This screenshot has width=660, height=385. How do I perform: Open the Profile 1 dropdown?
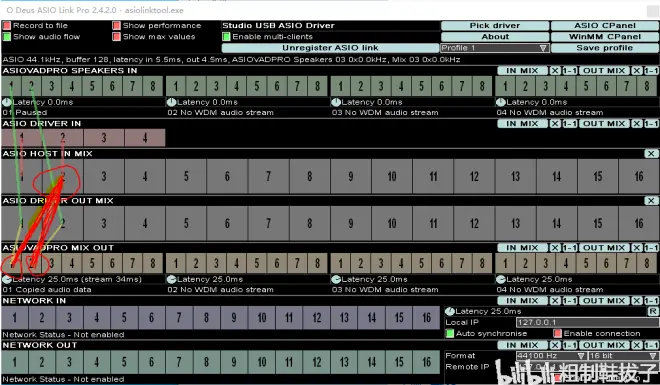coord(495,48)
